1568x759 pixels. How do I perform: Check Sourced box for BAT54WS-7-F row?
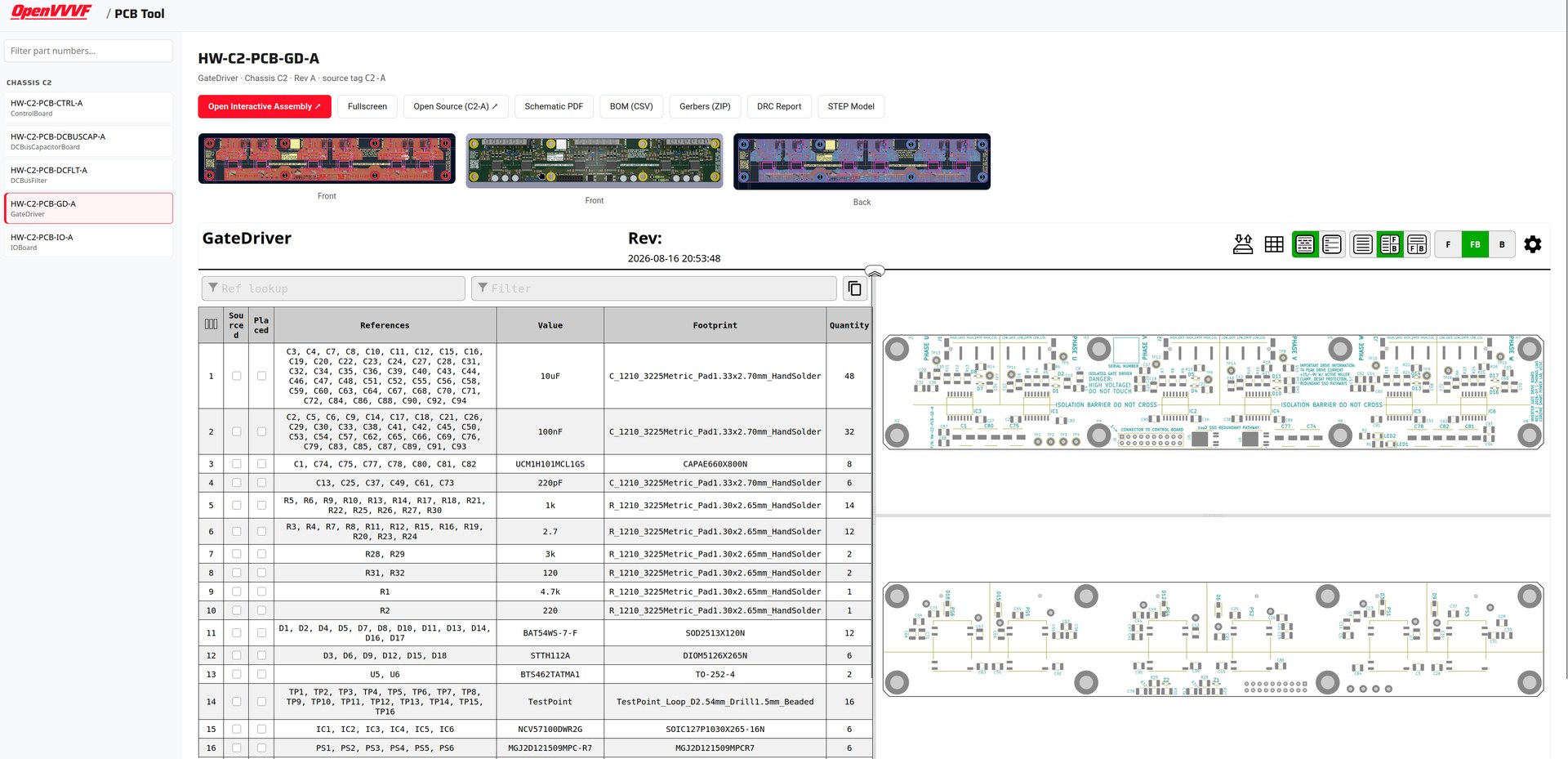pos(237,633)
